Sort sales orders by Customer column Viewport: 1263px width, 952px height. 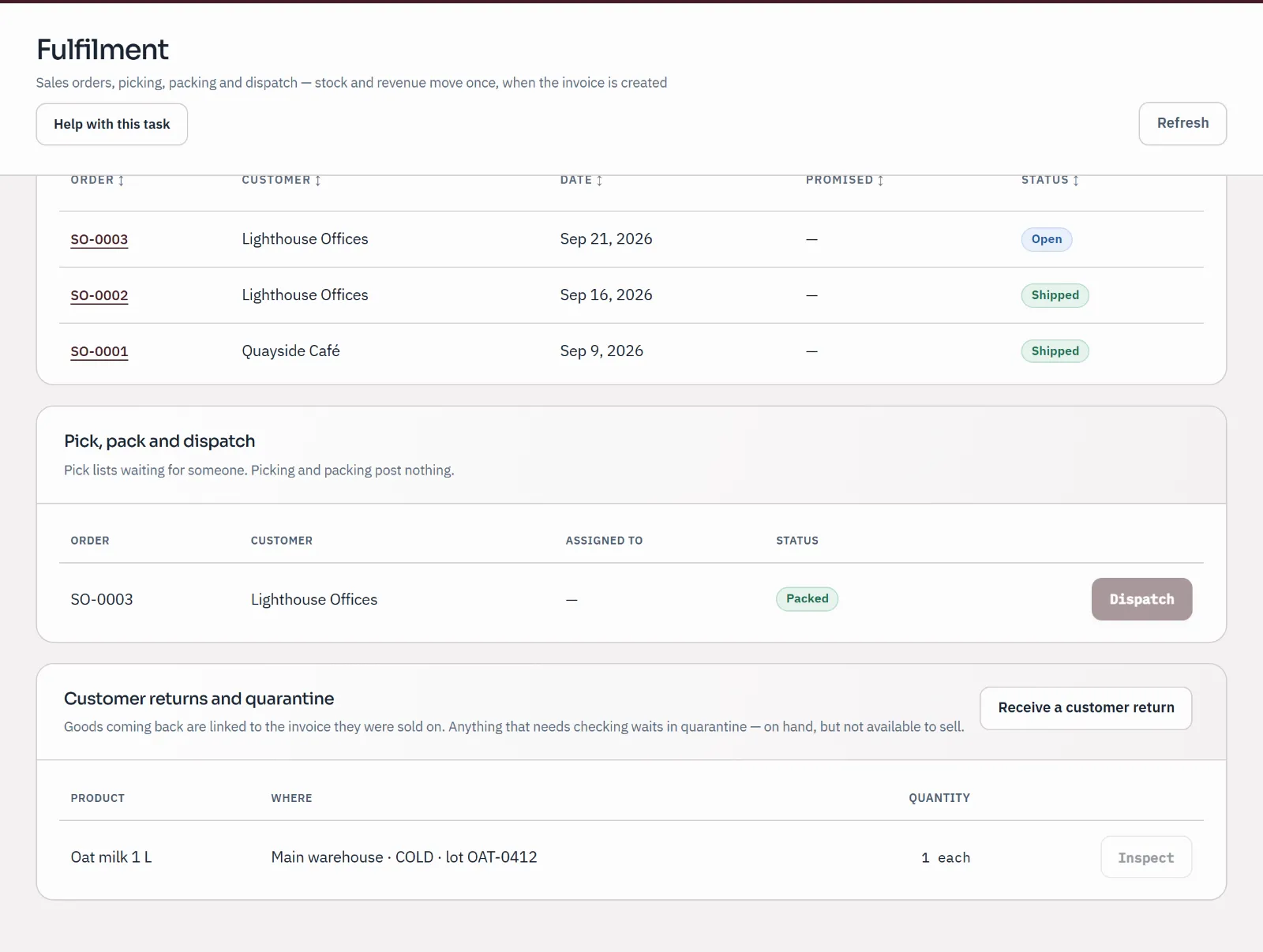pyautogui.click(x=282, y=180)
